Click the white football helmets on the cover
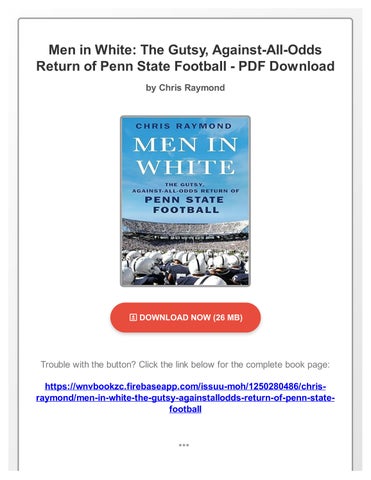Viewport: 371px width, 480px height. 185,267
